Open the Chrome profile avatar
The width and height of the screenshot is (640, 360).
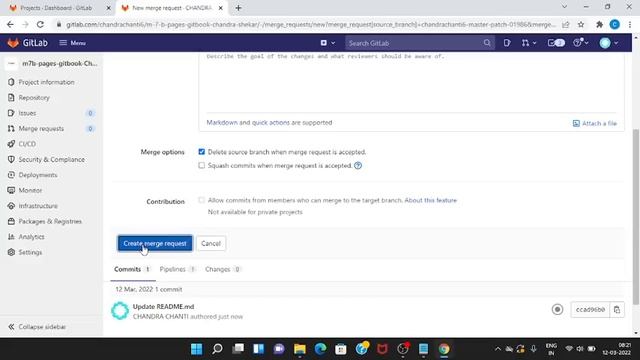tap(614, 24)
